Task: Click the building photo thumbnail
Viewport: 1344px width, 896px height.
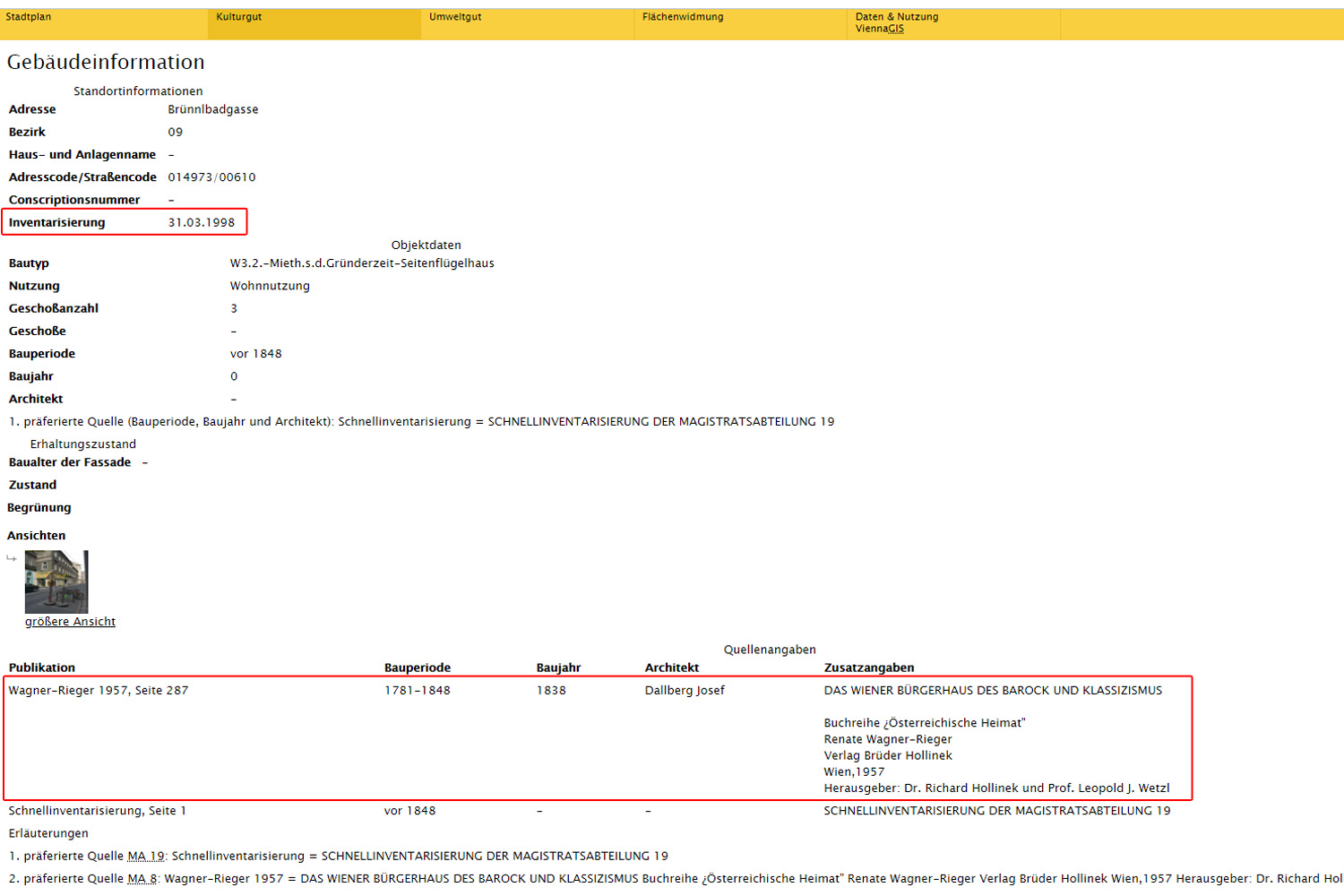Action: [x=56, y=582]
